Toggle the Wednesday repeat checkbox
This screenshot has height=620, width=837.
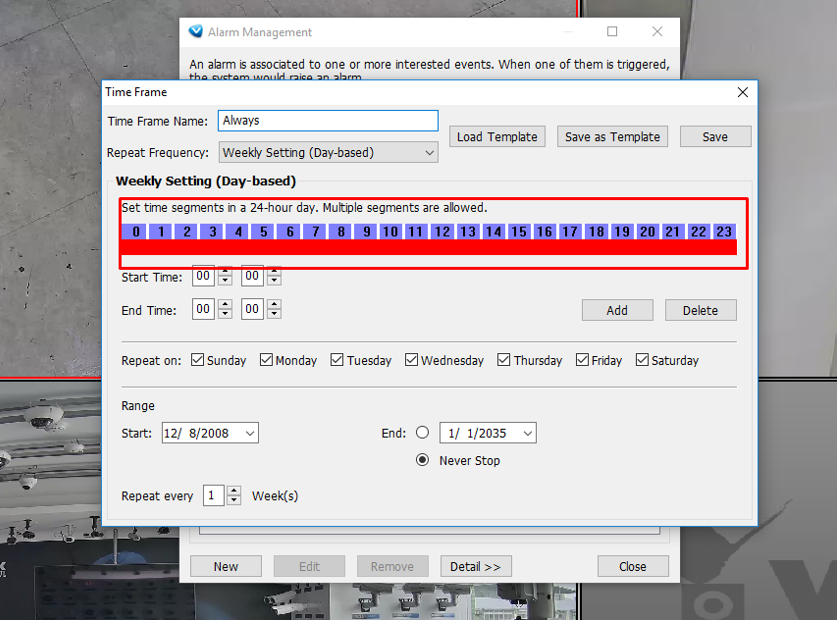[412, 360]
